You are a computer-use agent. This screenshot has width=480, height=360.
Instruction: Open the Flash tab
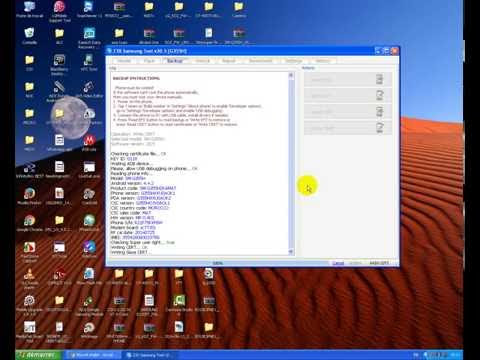(149, 61)
